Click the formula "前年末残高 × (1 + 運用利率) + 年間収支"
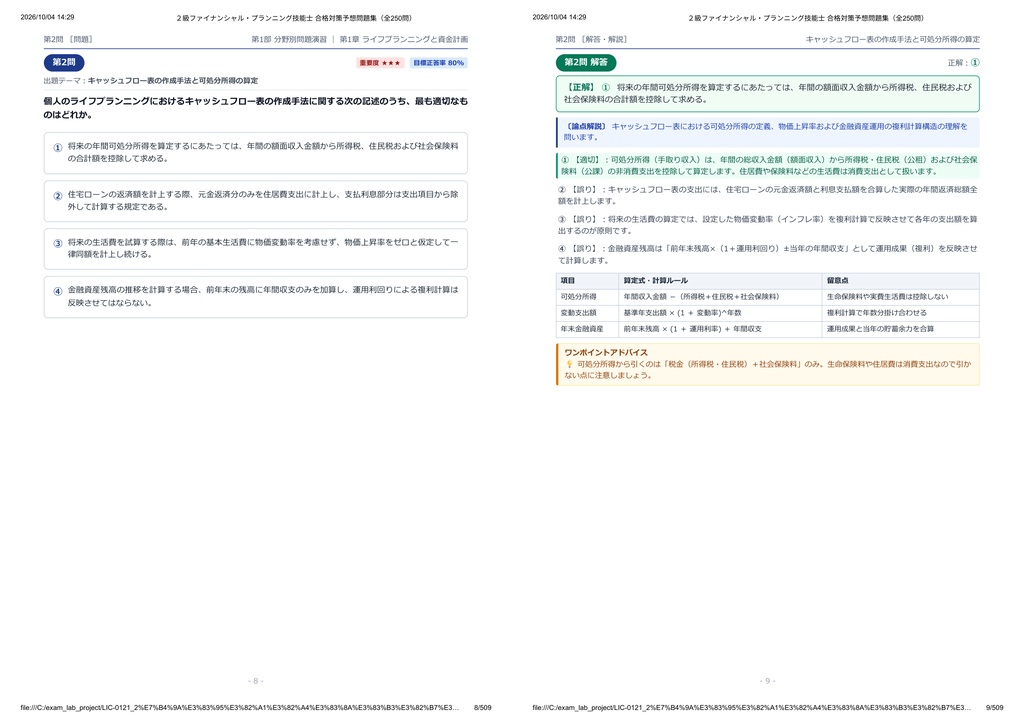Screen dimensions: 1024x724 tap(692, 329)
